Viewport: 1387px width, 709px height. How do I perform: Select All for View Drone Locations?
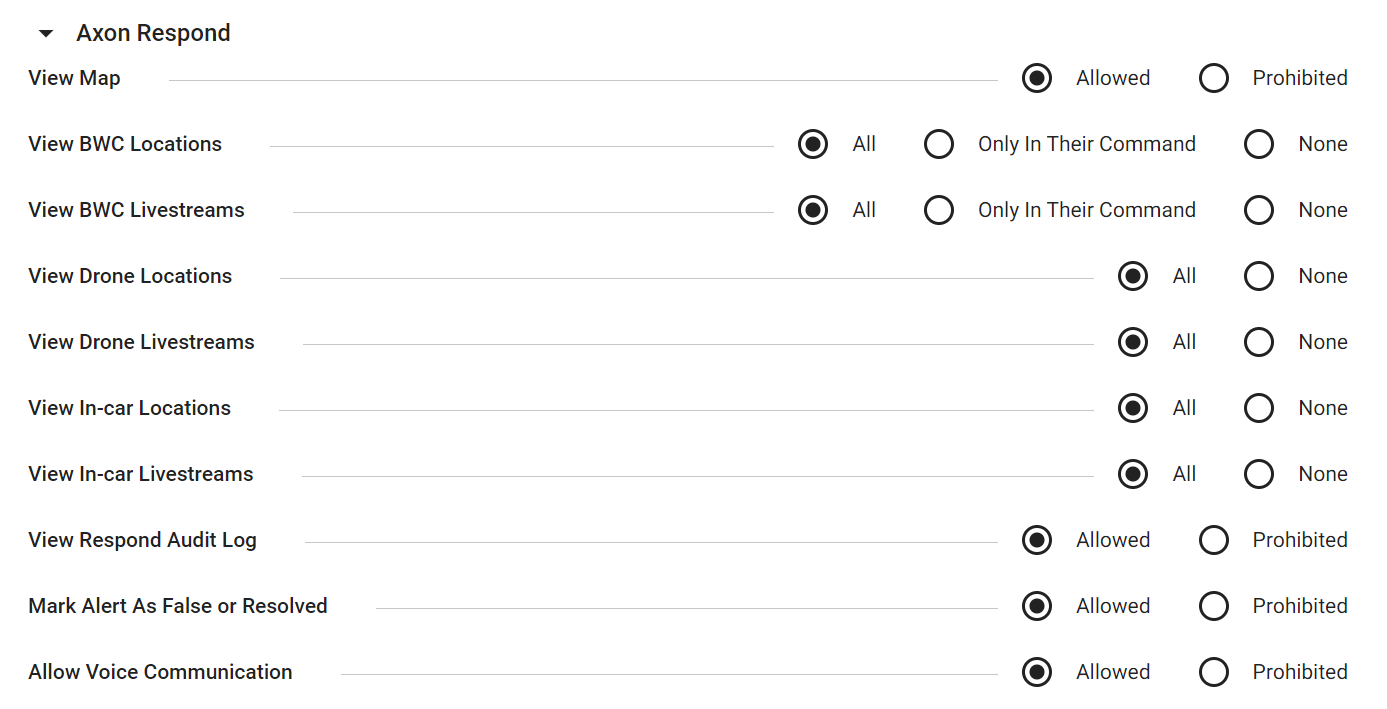(1133, 276)
